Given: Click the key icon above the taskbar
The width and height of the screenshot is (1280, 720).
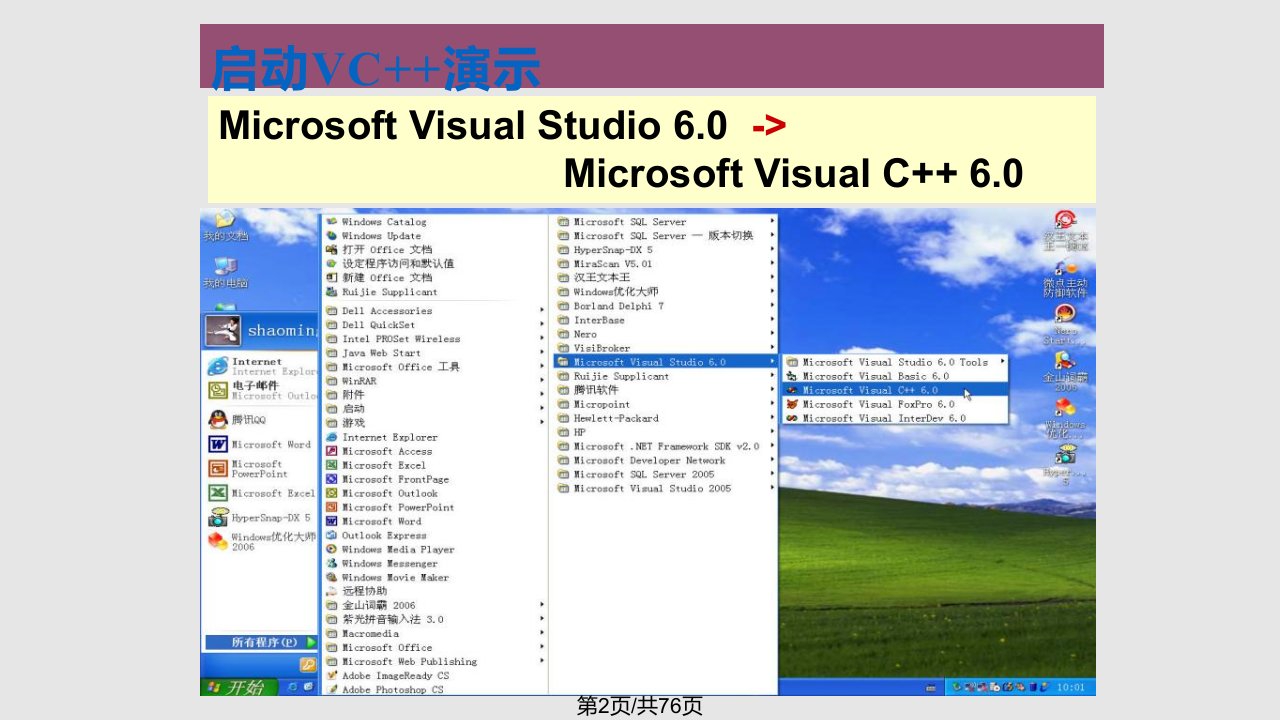Looking at the screenshot, I should [309, 664].
